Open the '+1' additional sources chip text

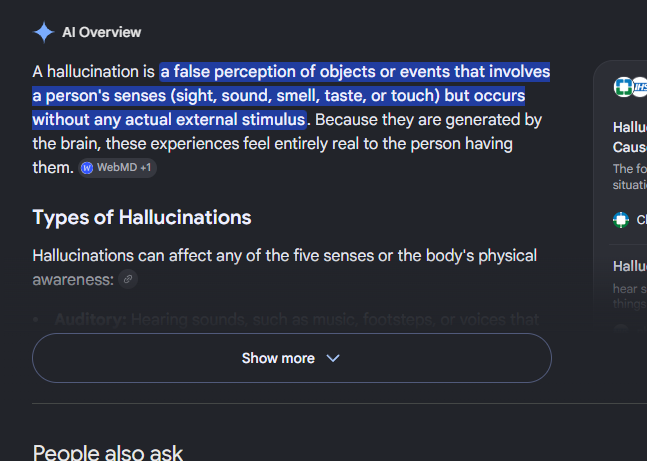(x=146, y=168)
